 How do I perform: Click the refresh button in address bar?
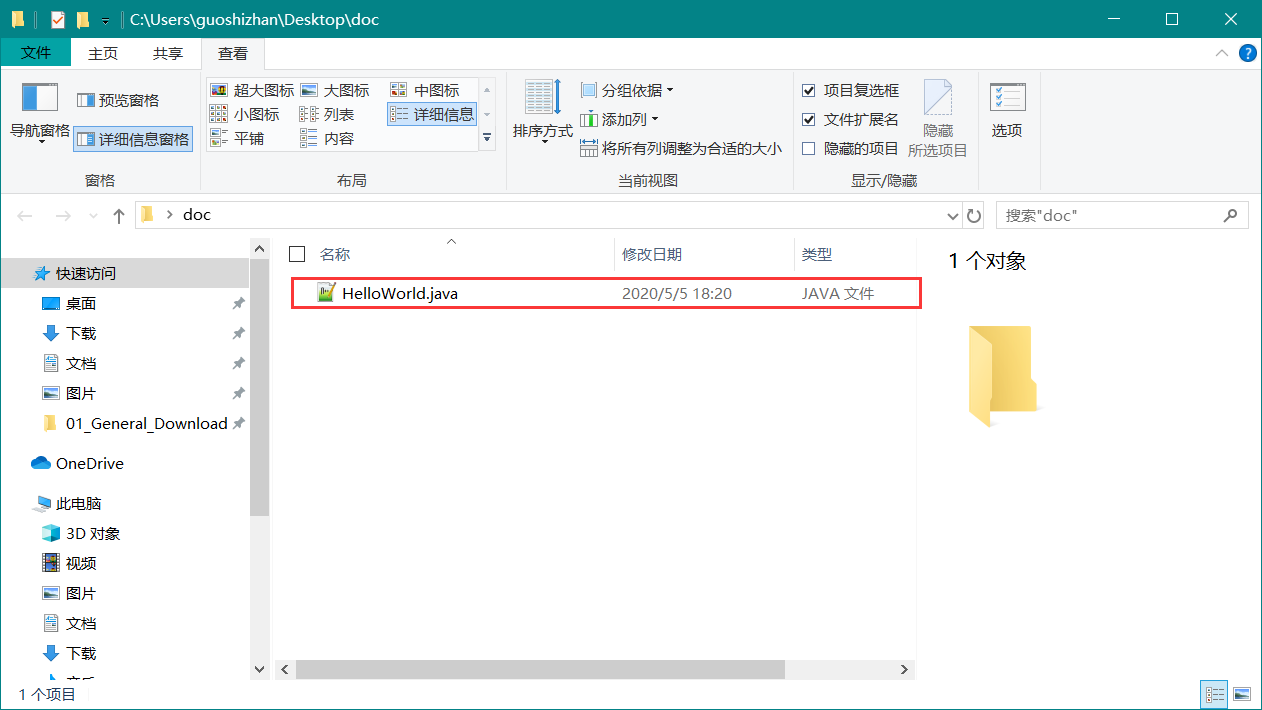coord(974,215)
